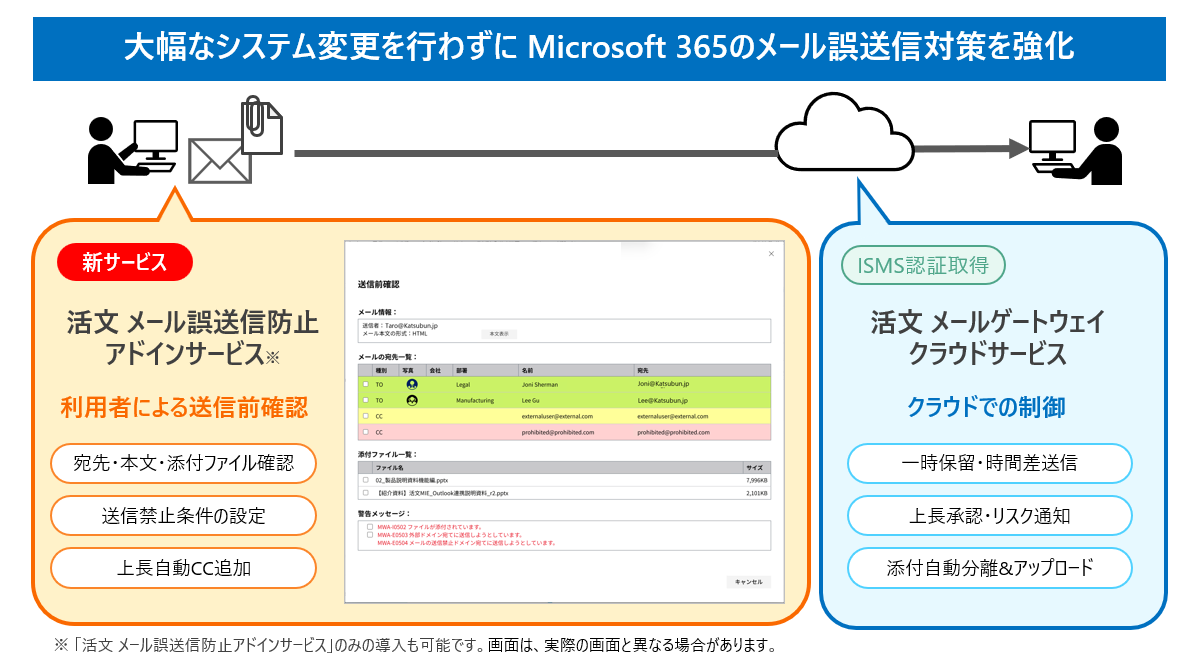Click the Joni@Katsubun.jp address cell
The height and width of the screenshot is (657, 1201).
pos(663,384)
